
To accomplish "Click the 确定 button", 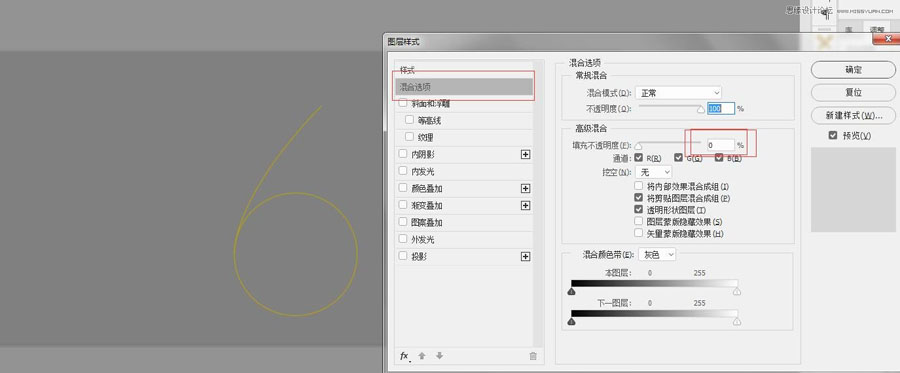I will 853,69.
